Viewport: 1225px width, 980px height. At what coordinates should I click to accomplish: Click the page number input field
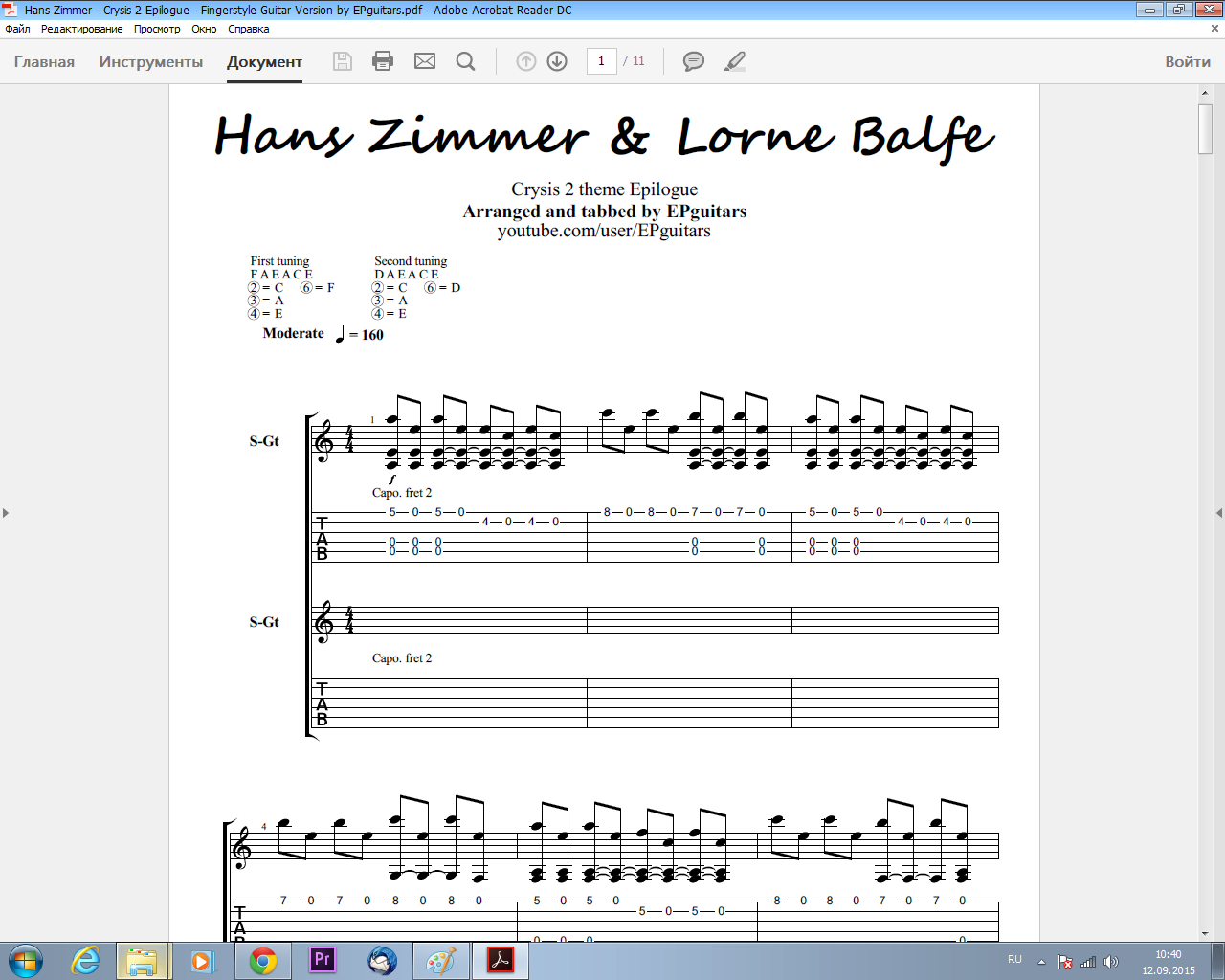601,61
